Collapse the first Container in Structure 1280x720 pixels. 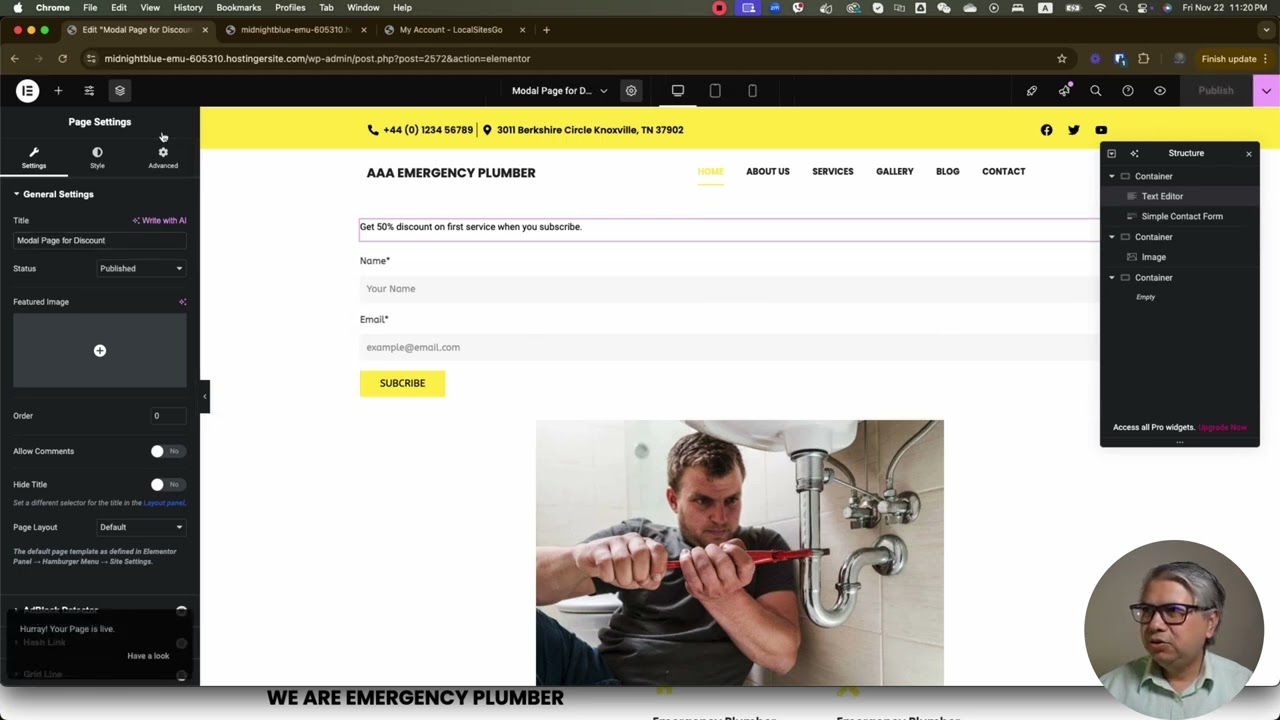pos(1112,177)
